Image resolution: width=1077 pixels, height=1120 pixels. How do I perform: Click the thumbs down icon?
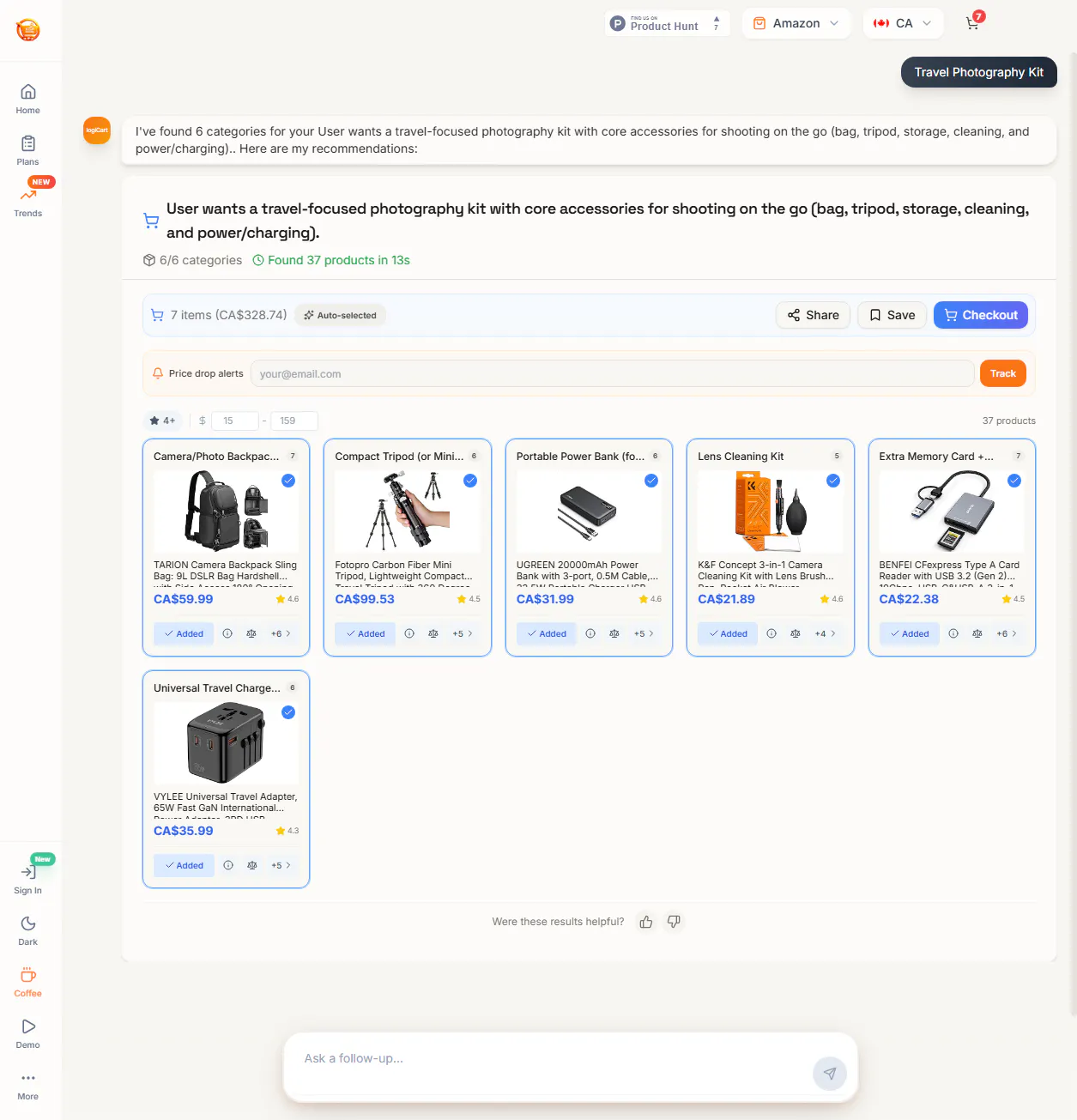674,922
